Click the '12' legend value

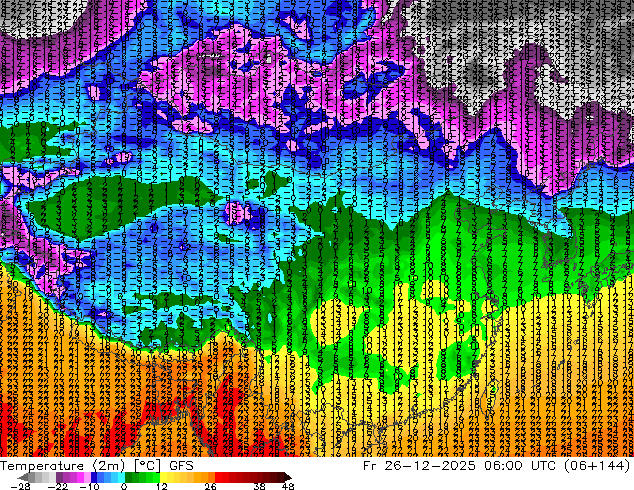tap(162, 486)
